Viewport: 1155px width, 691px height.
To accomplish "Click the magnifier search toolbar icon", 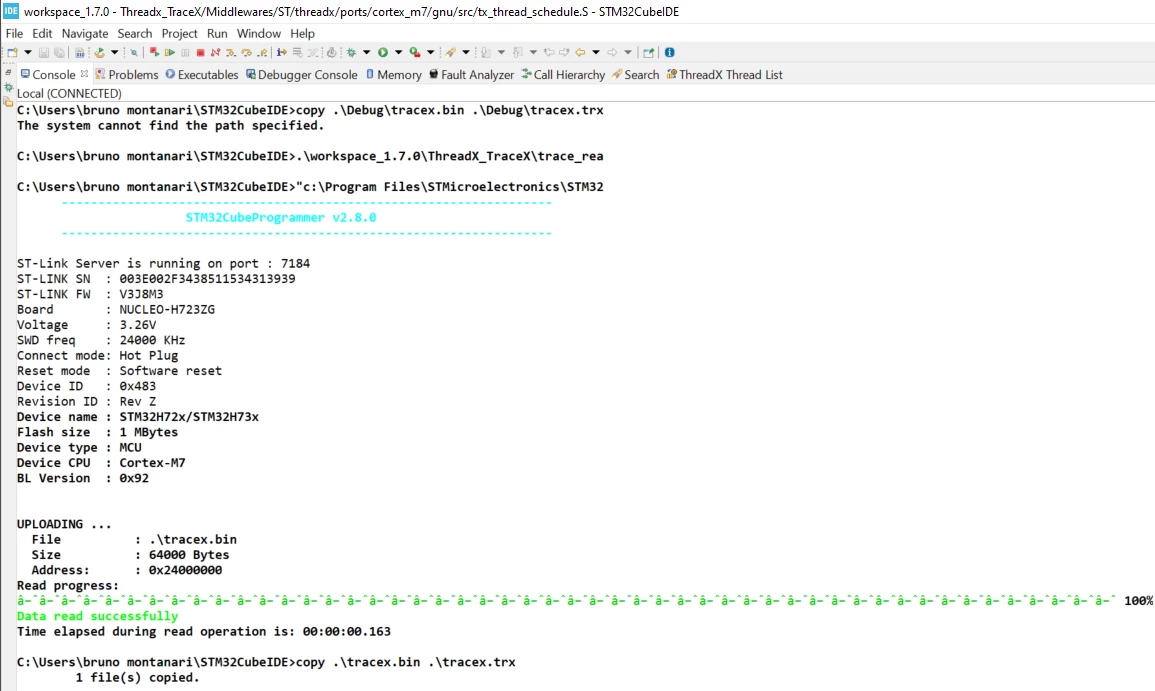I will pyautogui.click(x=134, y=52).
